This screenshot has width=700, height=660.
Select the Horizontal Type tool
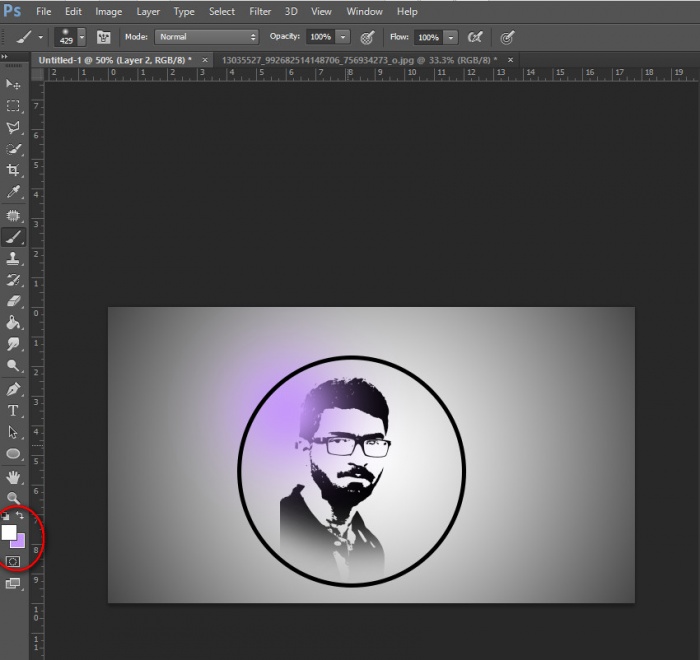click(x=14, y=410)
